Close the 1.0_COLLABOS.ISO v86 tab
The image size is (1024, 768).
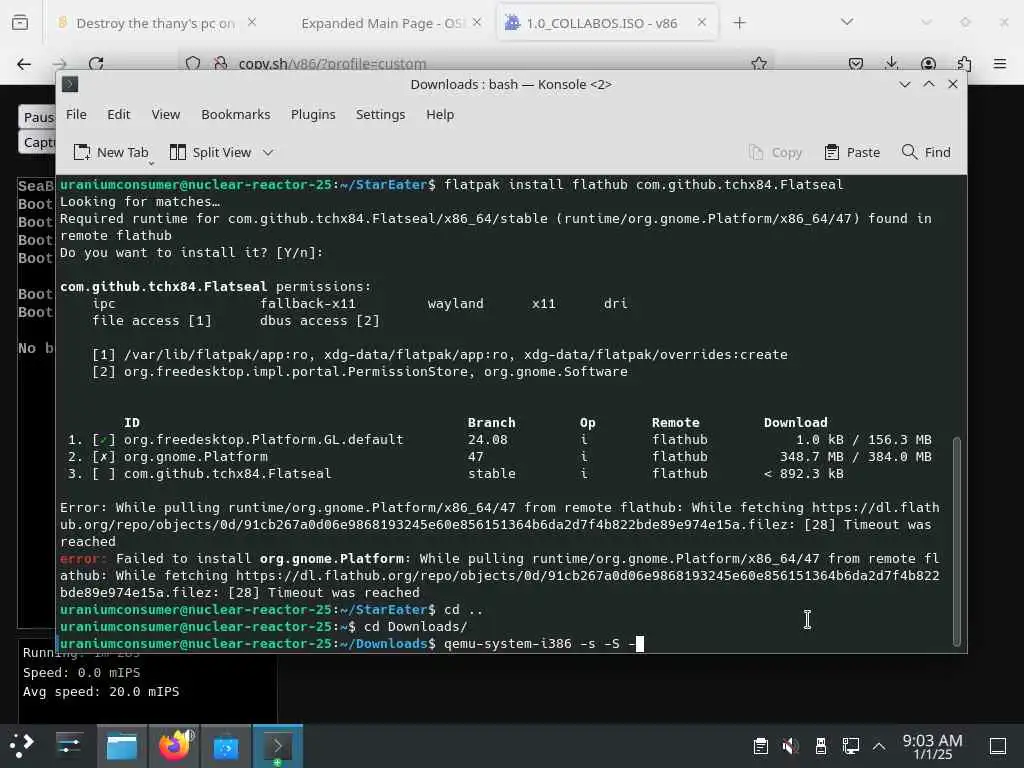tap(701, 22)
